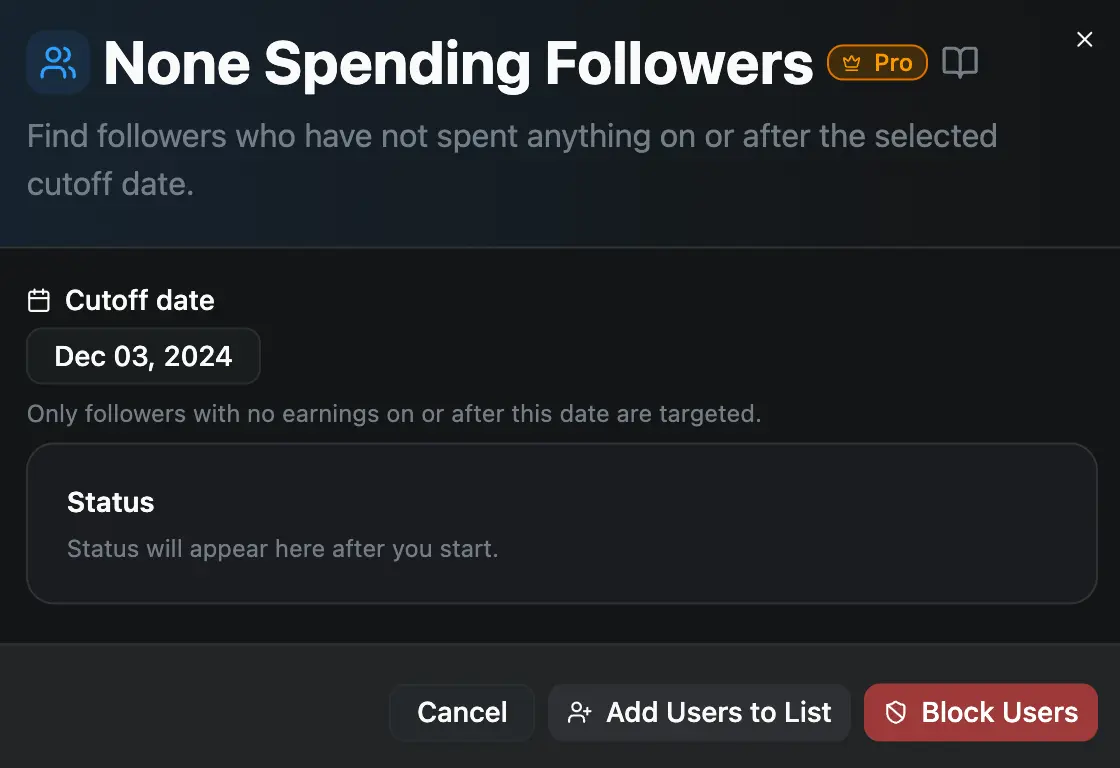This screenshot has width=1120, height=768.
Task: Click the blue followers icon beside the title
Action: click(57, 62)
